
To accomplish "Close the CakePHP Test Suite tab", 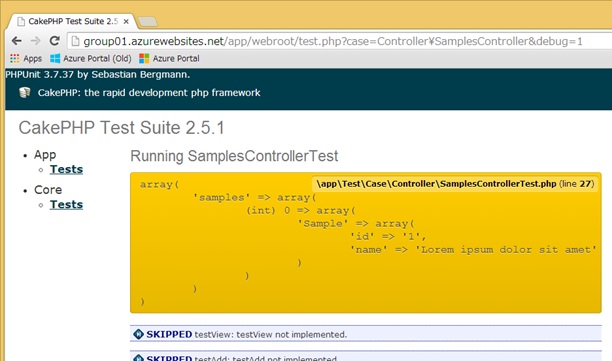I will tap(126, 22).
